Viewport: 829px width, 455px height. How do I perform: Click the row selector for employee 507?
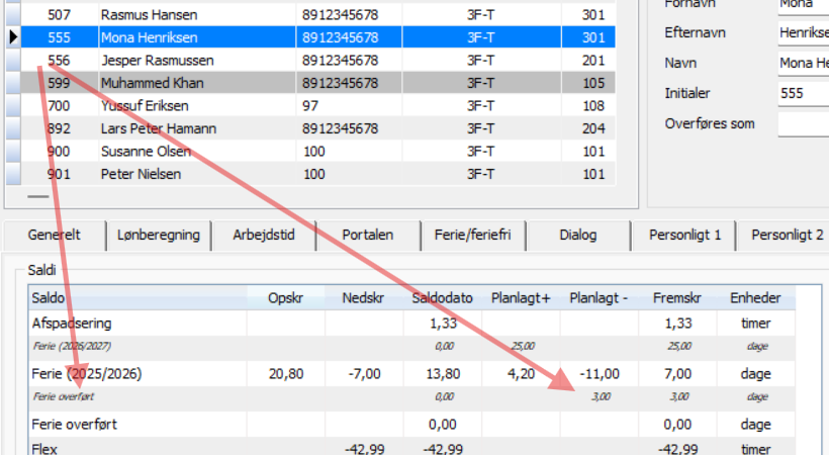13,15
